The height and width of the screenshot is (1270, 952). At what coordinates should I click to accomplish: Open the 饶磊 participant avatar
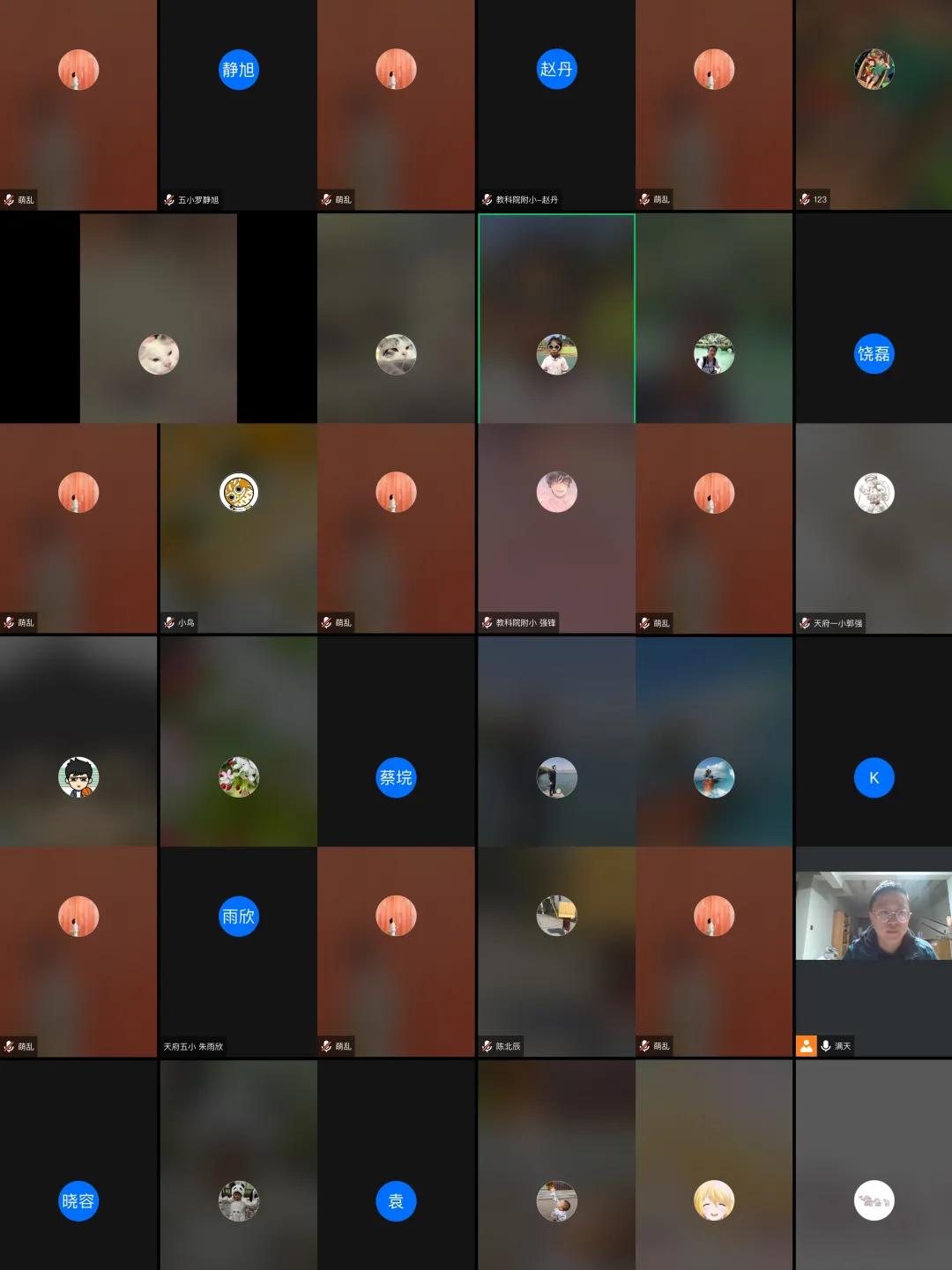[874, 353]
